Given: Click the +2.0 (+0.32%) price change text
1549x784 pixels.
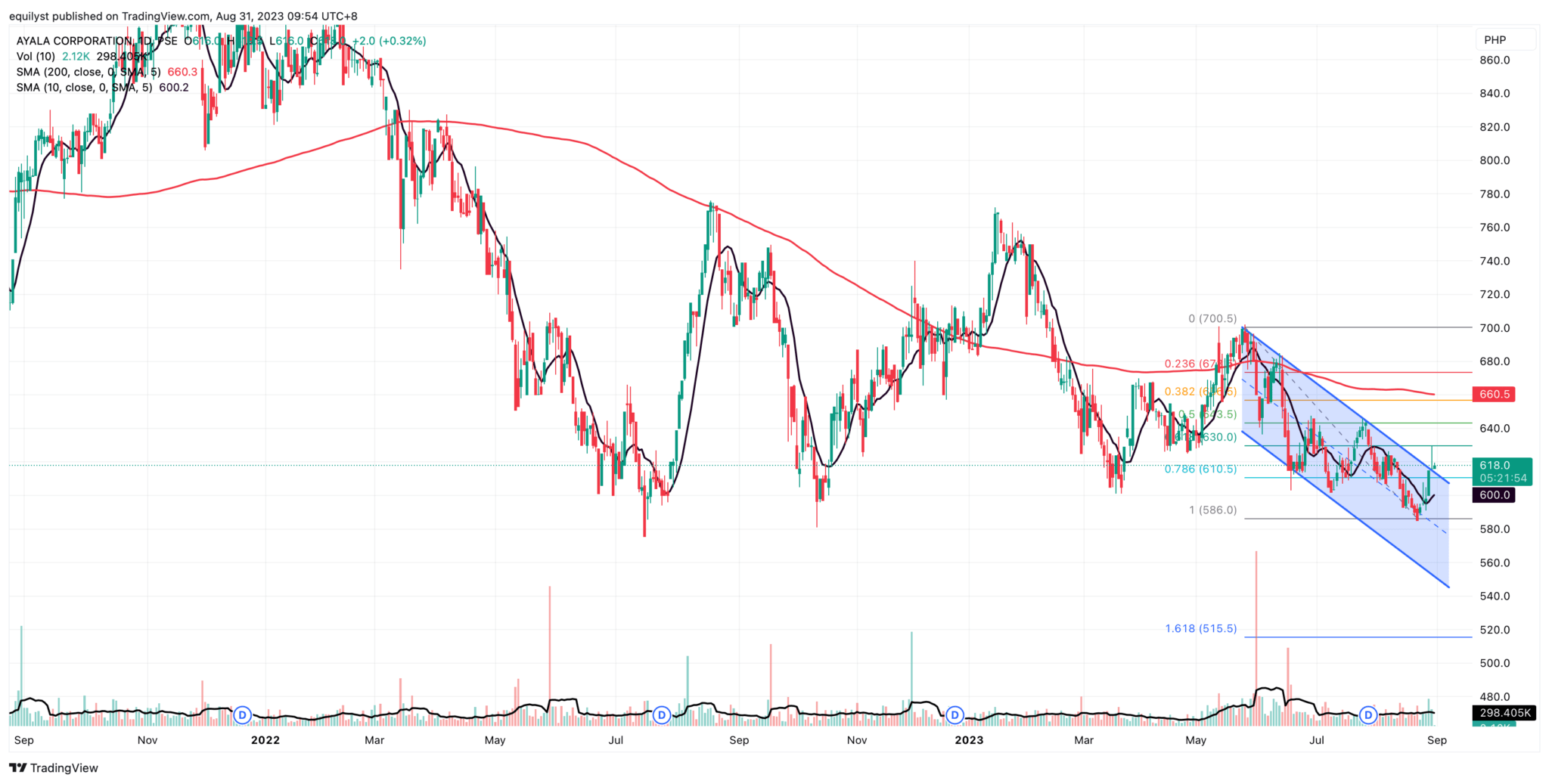Looking at the screenshot, I should (390, 41).
